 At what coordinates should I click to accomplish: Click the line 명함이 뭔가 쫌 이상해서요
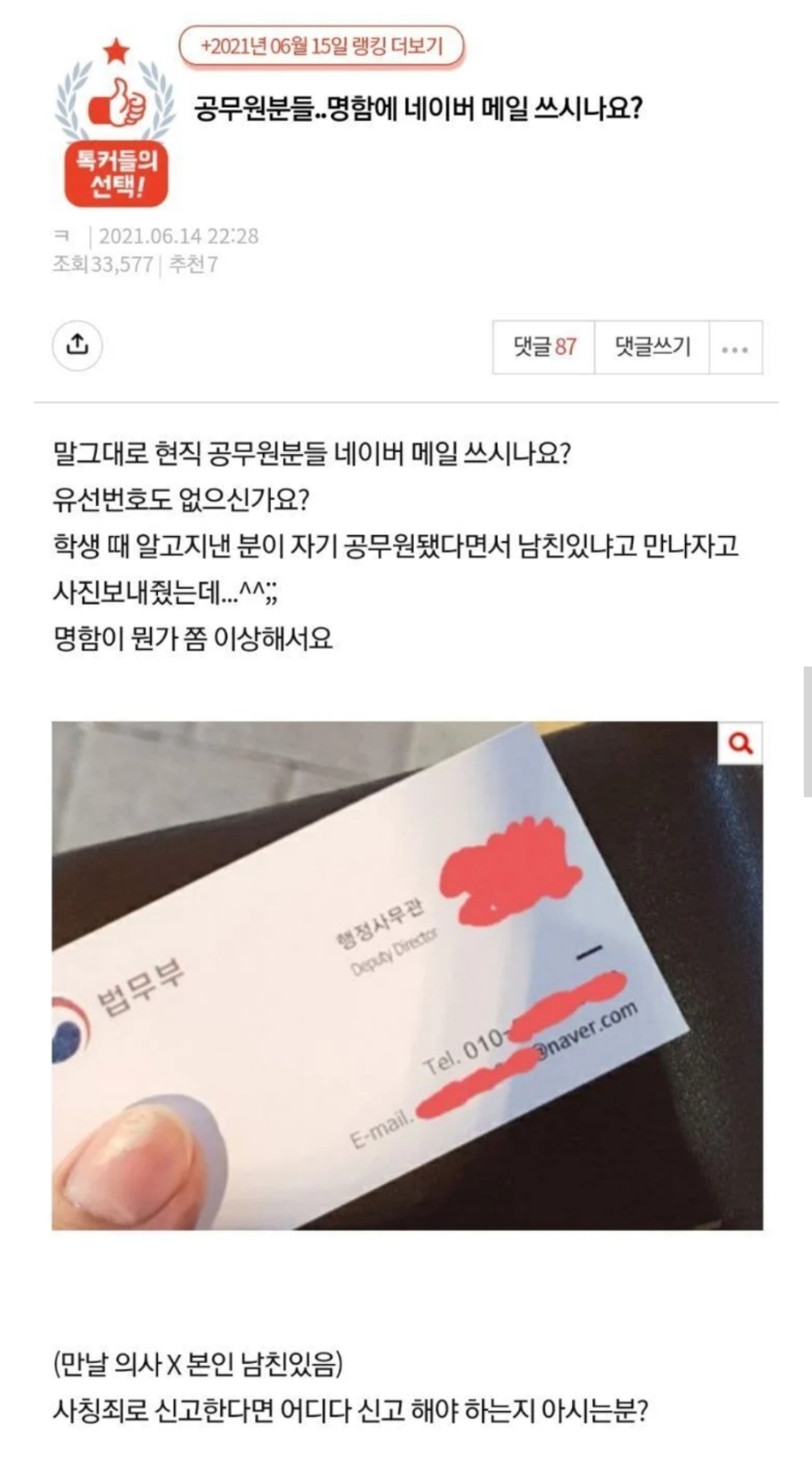pos(193,640)
